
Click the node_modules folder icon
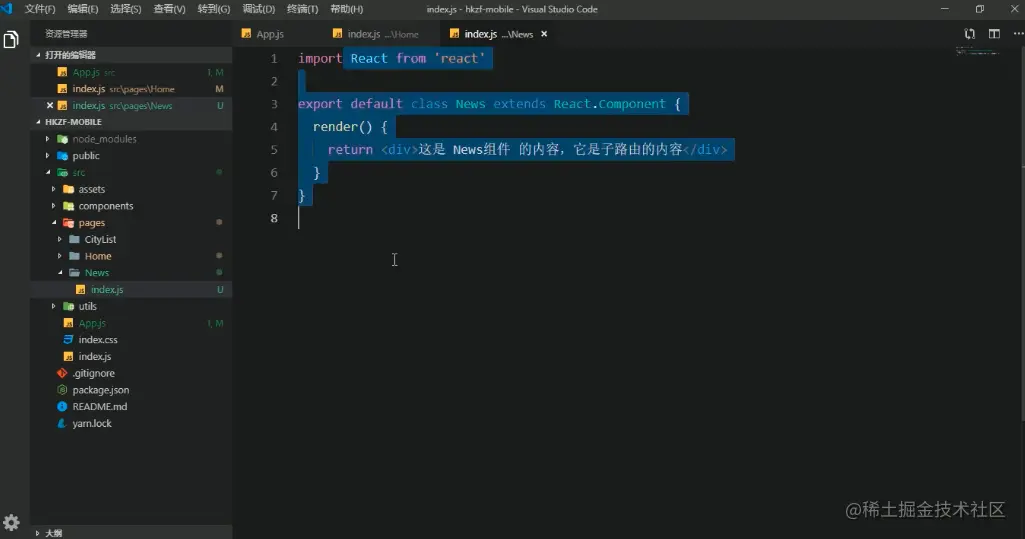[x=63, y=139]
